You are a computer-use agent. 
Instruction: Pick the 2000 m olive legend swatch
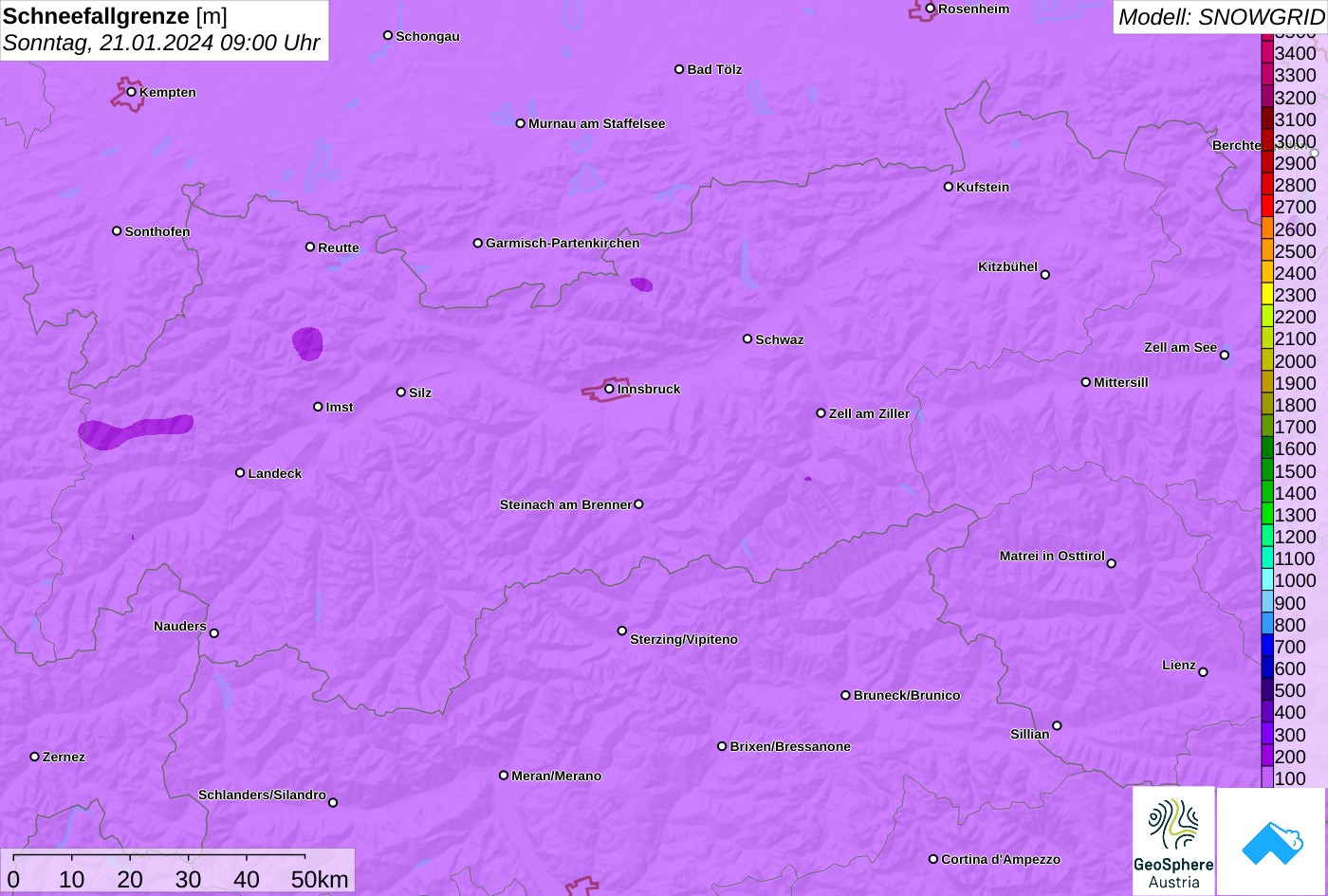click(1266, 360)
